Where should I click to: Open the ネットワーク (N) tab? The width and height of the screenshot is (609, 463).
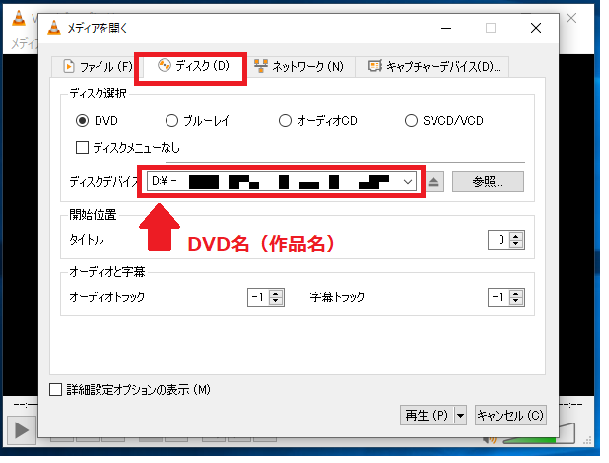tap(299, 66)
